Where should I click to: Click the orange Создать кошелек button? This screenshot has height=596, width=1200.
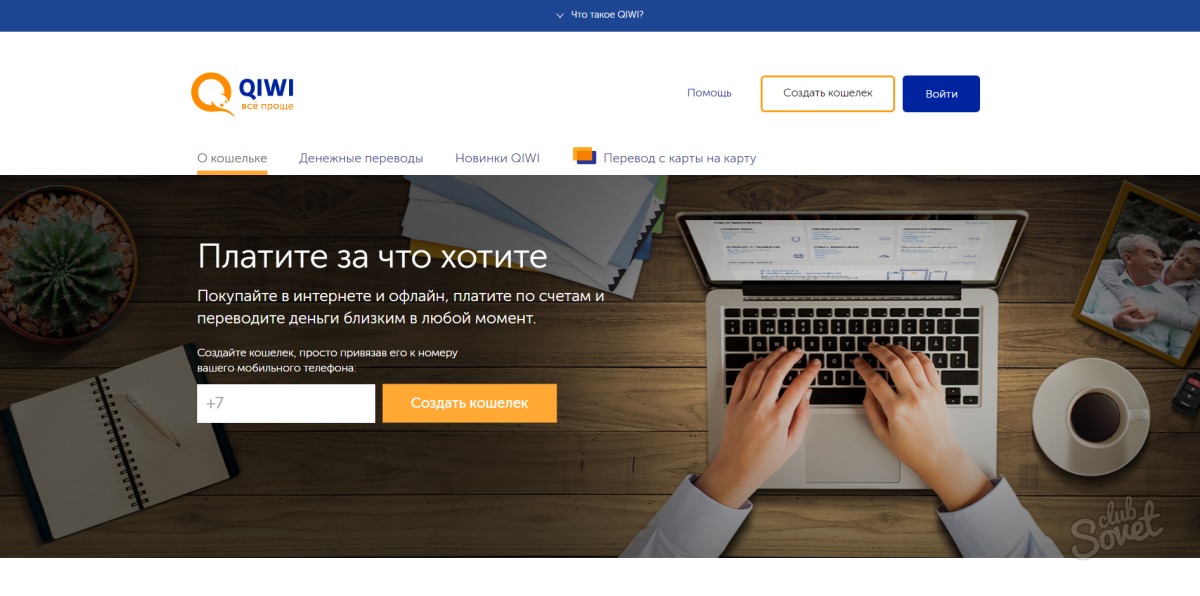click(x=469, y=403)
